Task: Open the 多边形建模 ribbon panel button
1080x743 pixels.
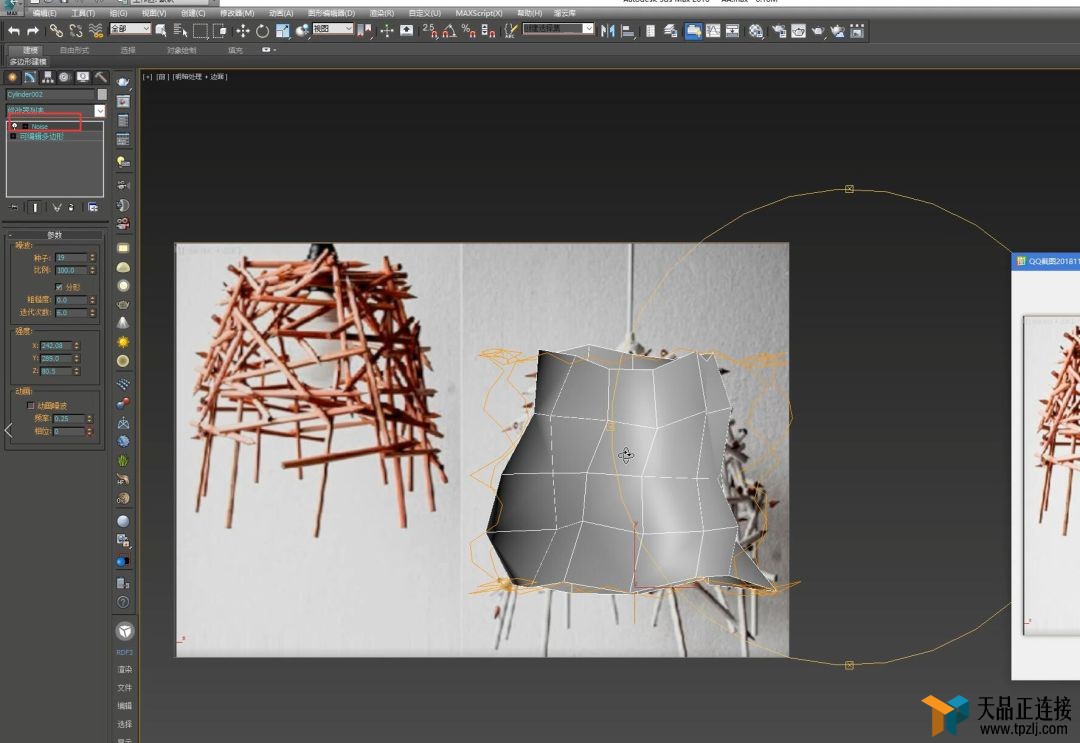Action: 28,62
